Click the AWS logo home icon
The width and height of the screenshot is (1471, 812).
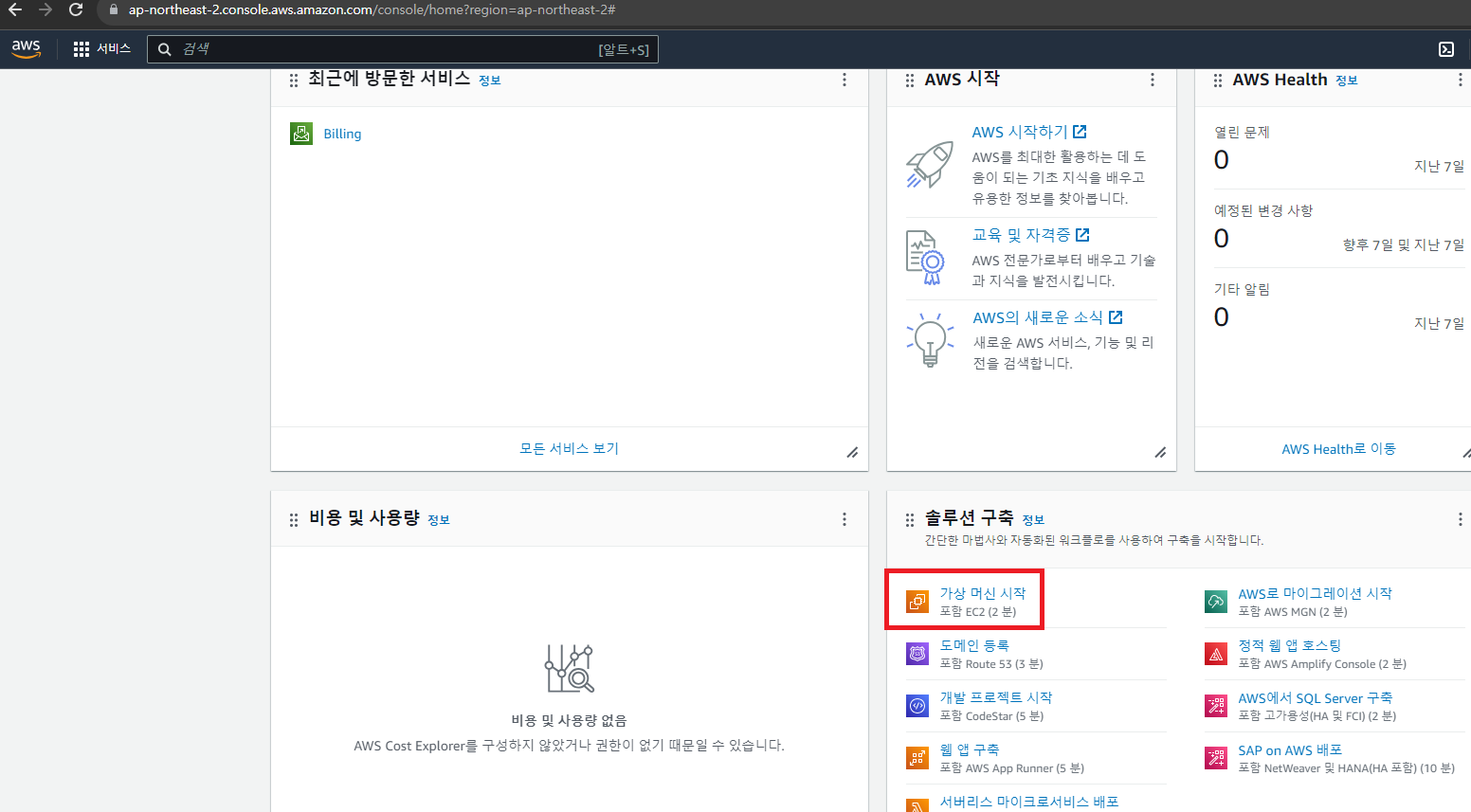tap(27, 49)
